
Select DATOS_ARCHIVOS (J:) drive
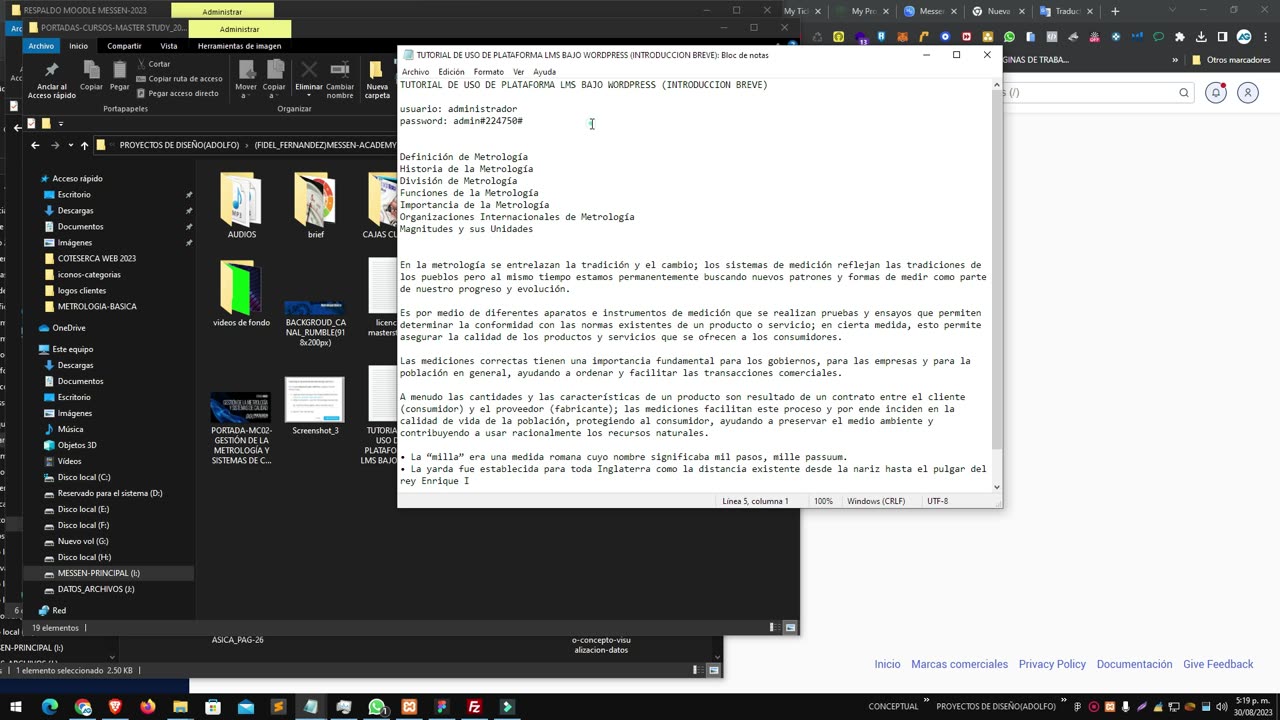click(95, 589)
